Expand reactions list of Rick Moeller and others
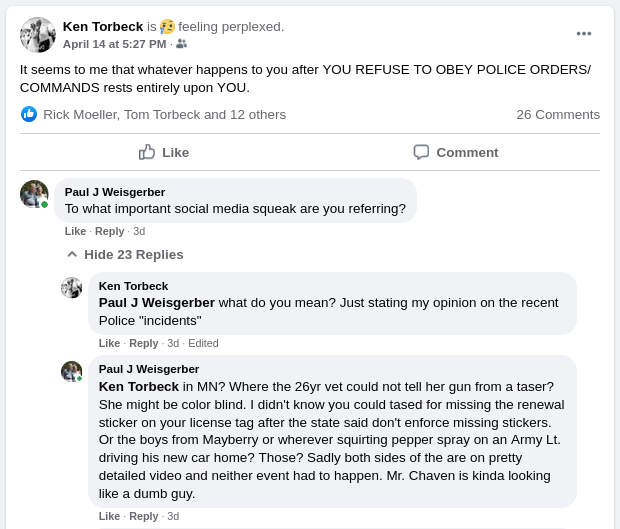 (164, 114)
